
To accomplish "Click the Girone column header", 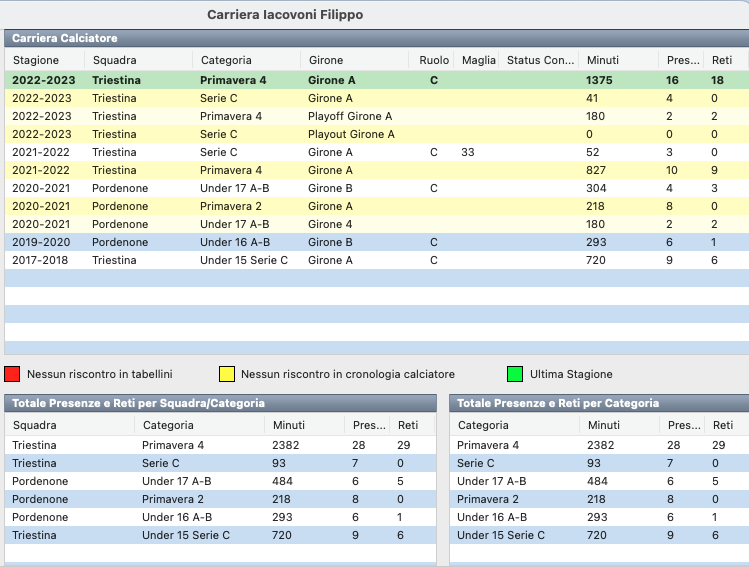I will click(326, 60).
